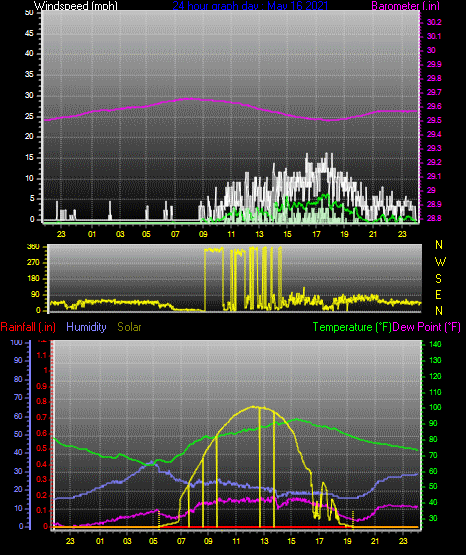This screenshot has height=555, width=466.
Task: Click '07' on the windspeed graph time axis
Action: (175, 234)
